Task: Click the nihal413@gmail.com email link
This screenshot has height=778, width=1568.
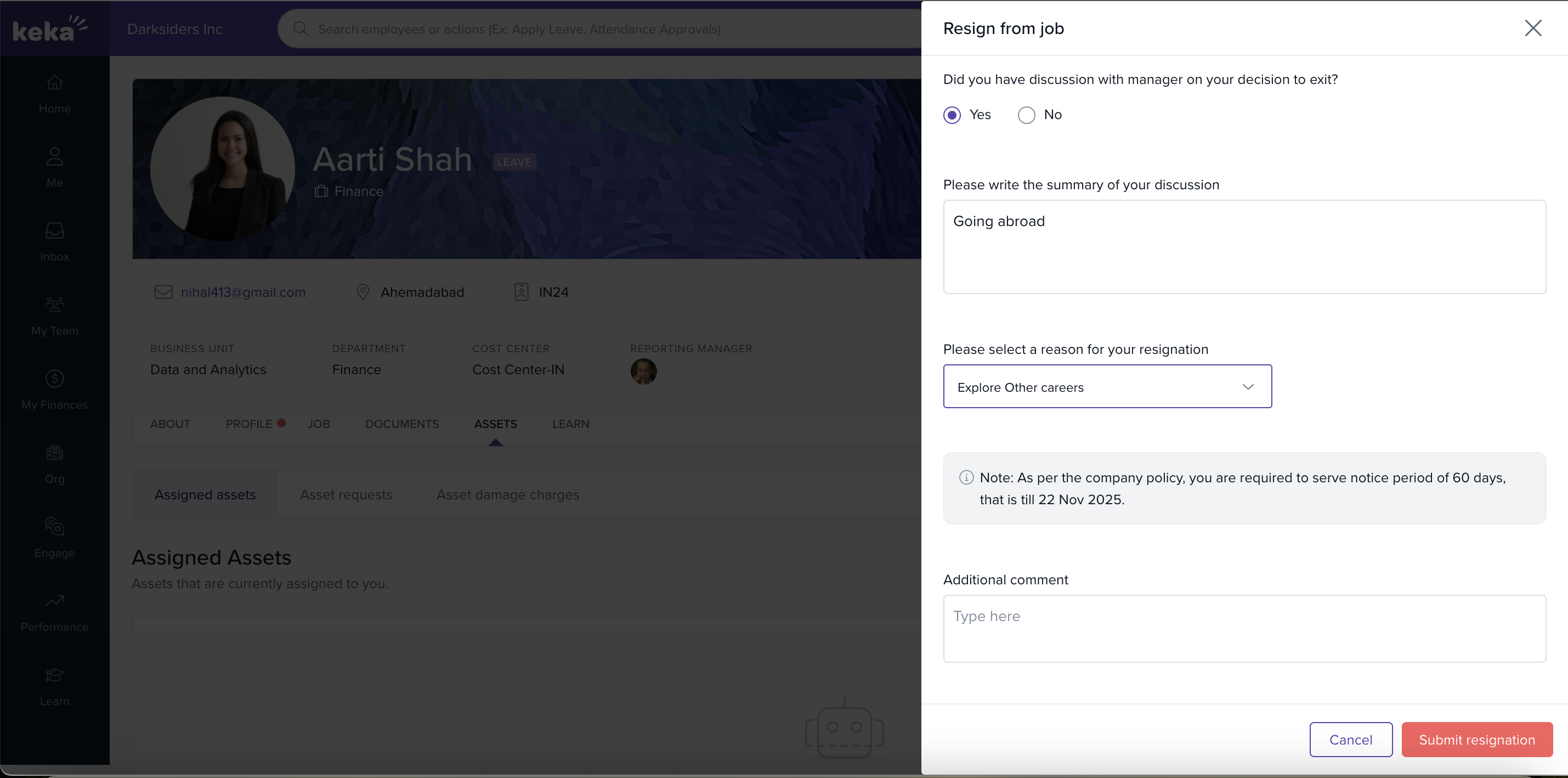Action: point(243,292)
